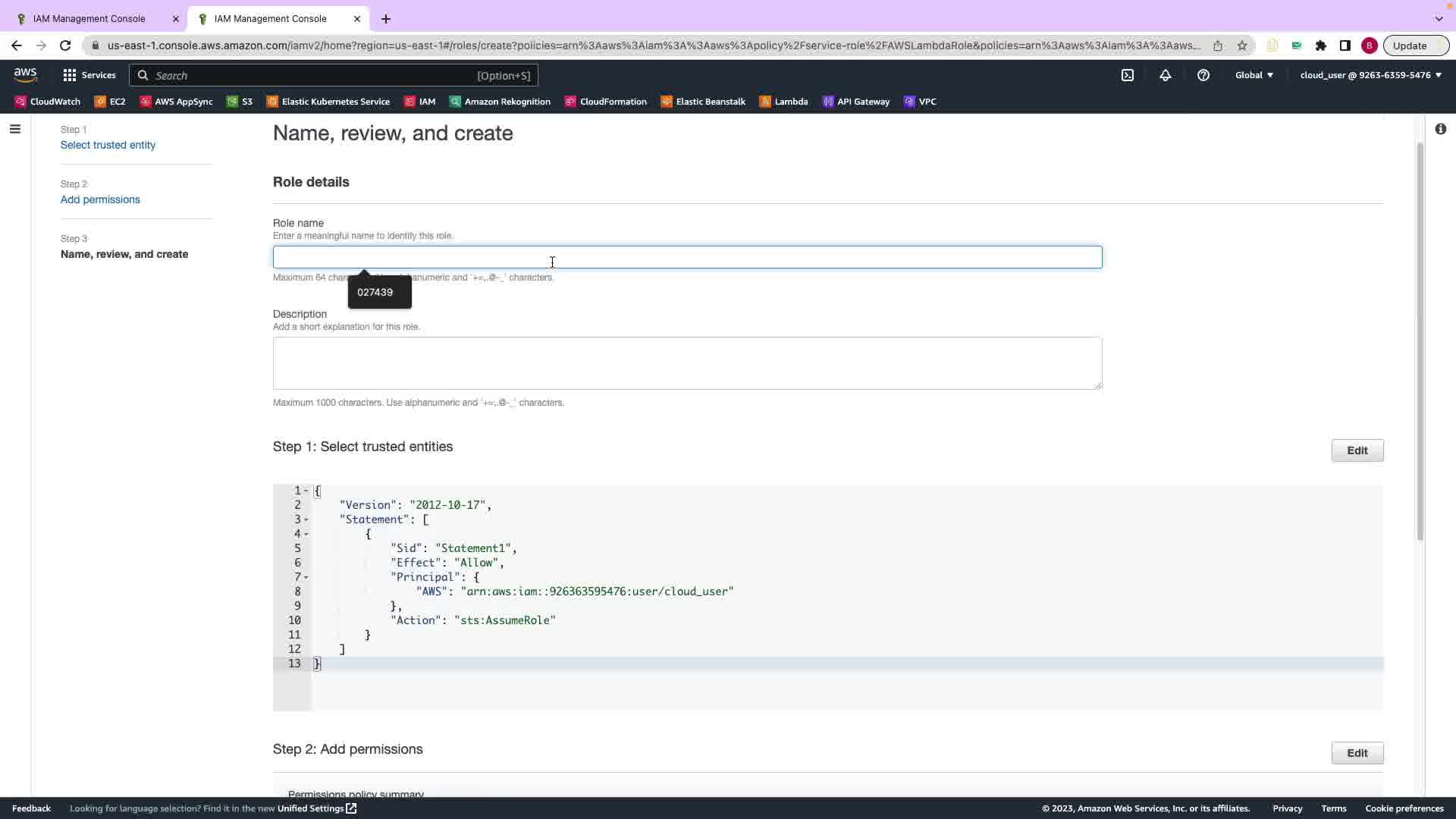Collapse the Principal block fold arrow
The width and height of the screenshot is (1456, 819).
coord(306,578)
